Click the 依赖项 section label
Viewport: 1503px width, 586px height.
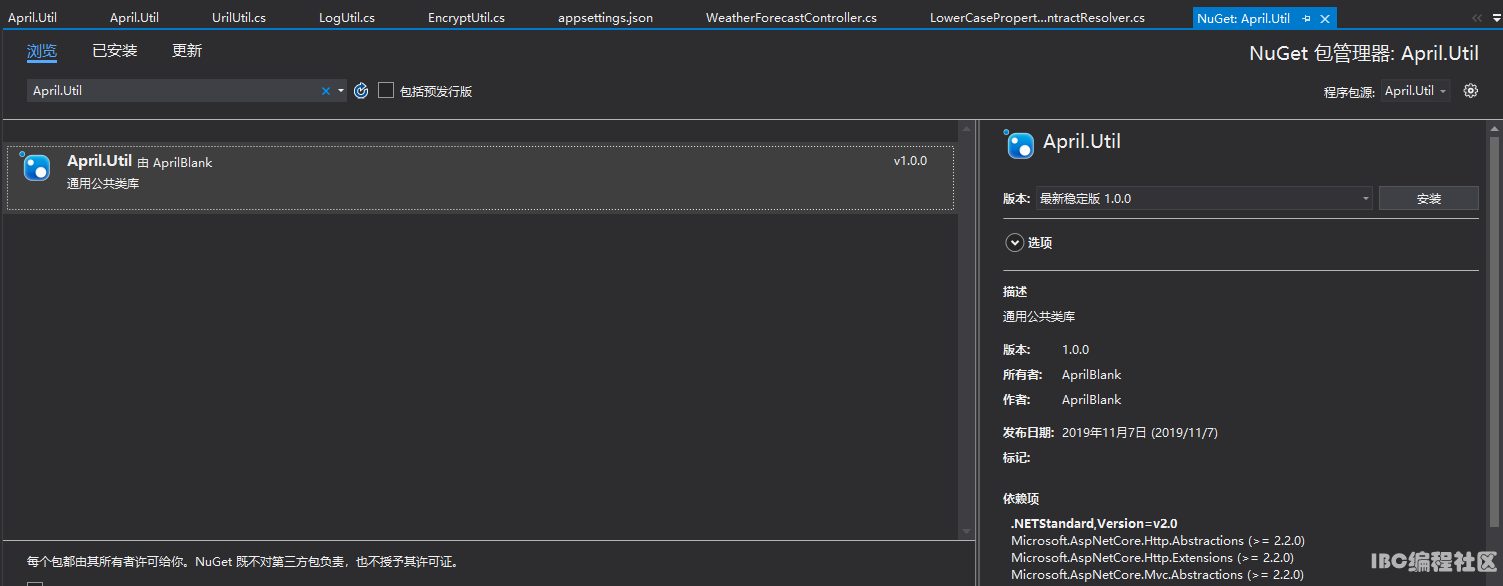coord(1021,499)
